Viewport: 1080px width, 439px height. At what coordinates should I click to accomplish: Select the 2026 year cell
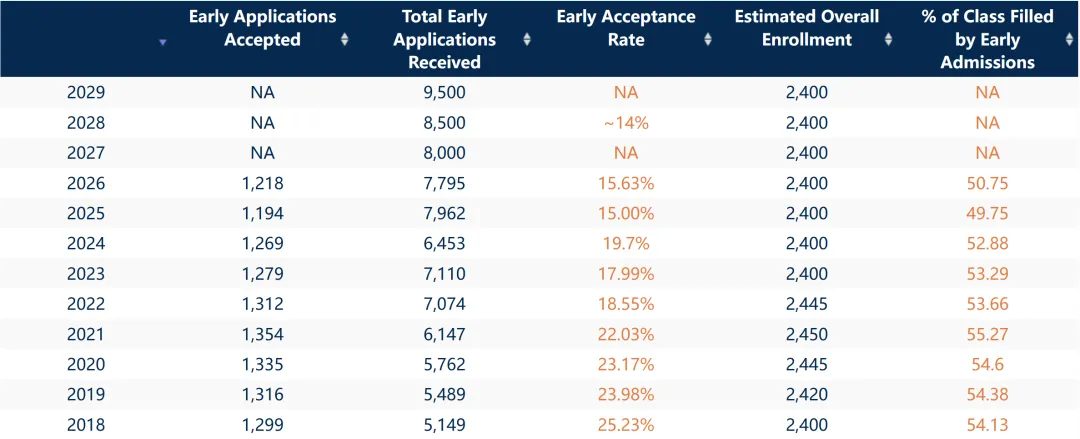tap(86, 183)
